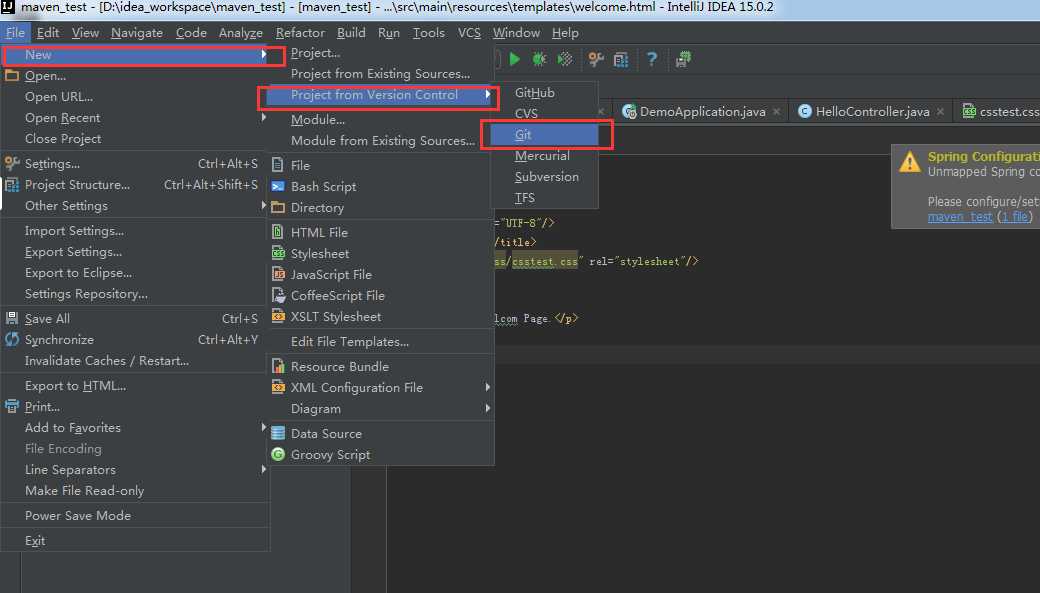Screen dimensions: 1040x593
Task: Switch to csstest.css tab
Action: [1002, 111]
